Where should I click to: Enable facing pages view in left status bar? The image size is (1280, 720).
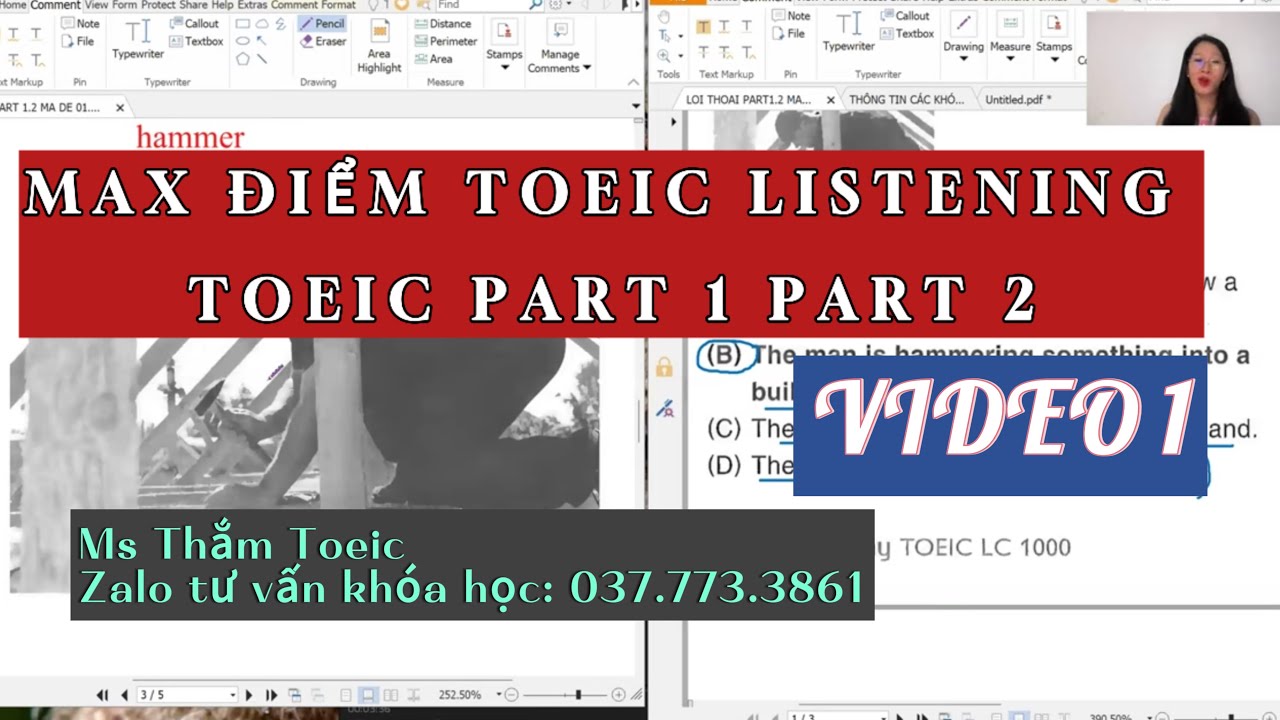coord(391,694)
